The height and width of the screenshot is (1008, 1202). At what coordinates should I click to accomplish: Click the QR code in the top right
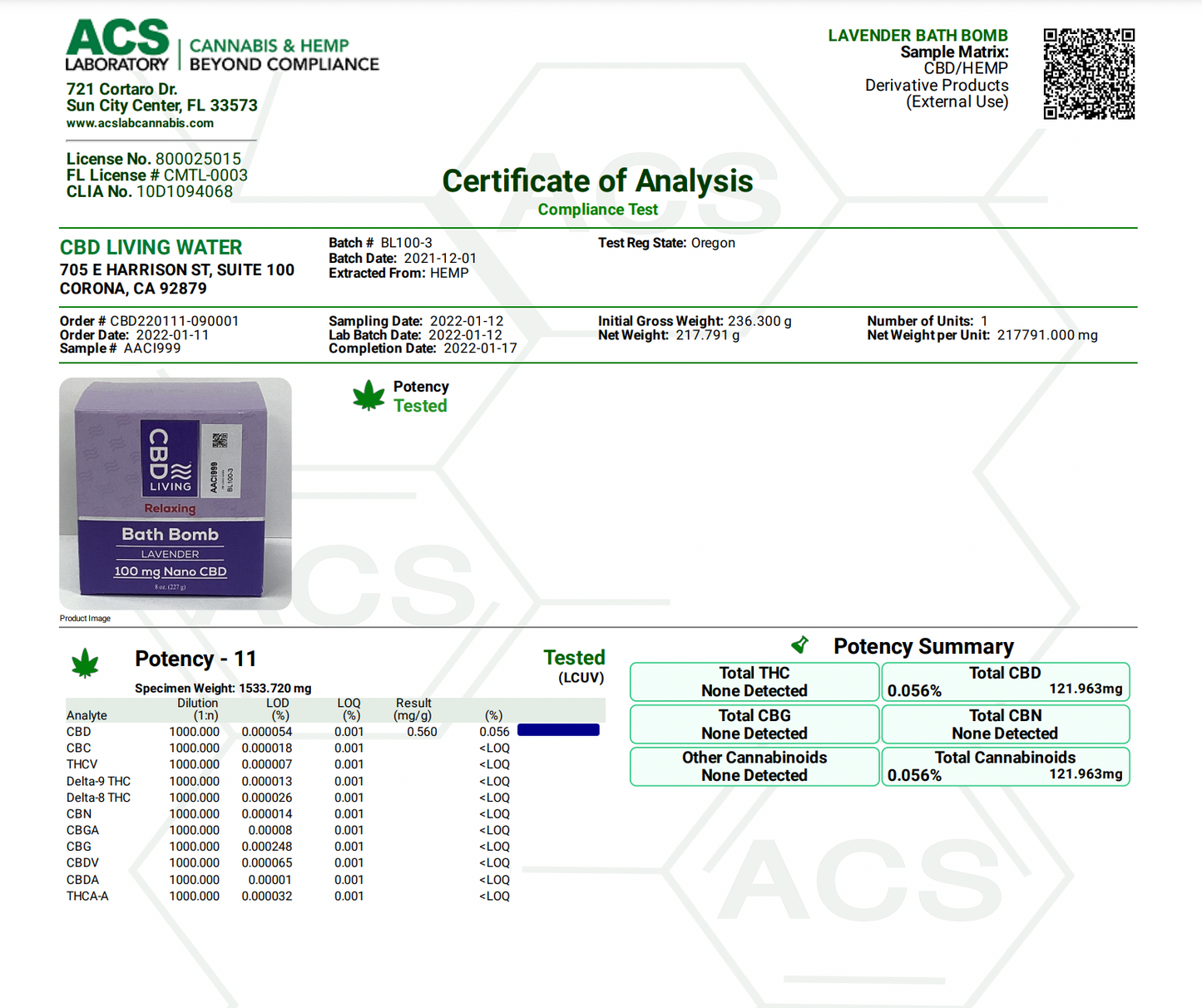[1089, 74]
